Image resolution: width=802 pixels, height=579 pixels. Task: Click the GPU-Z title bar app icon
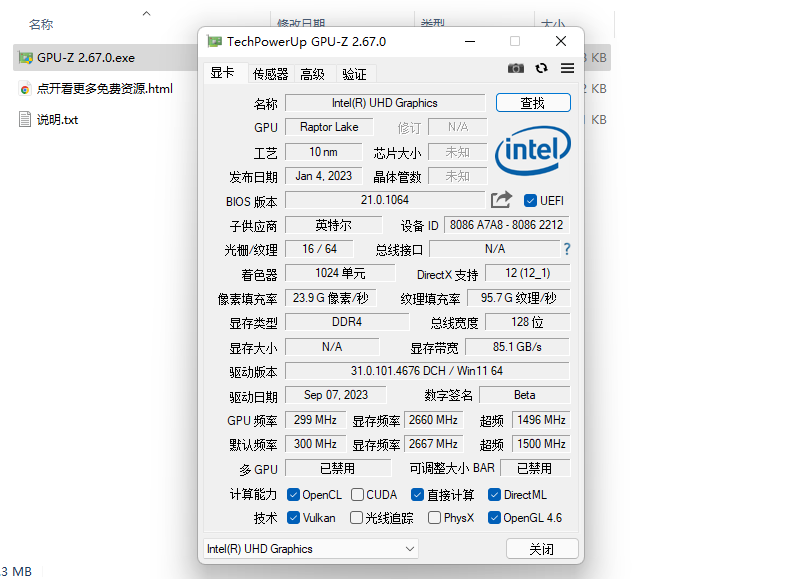coord(214,41)
